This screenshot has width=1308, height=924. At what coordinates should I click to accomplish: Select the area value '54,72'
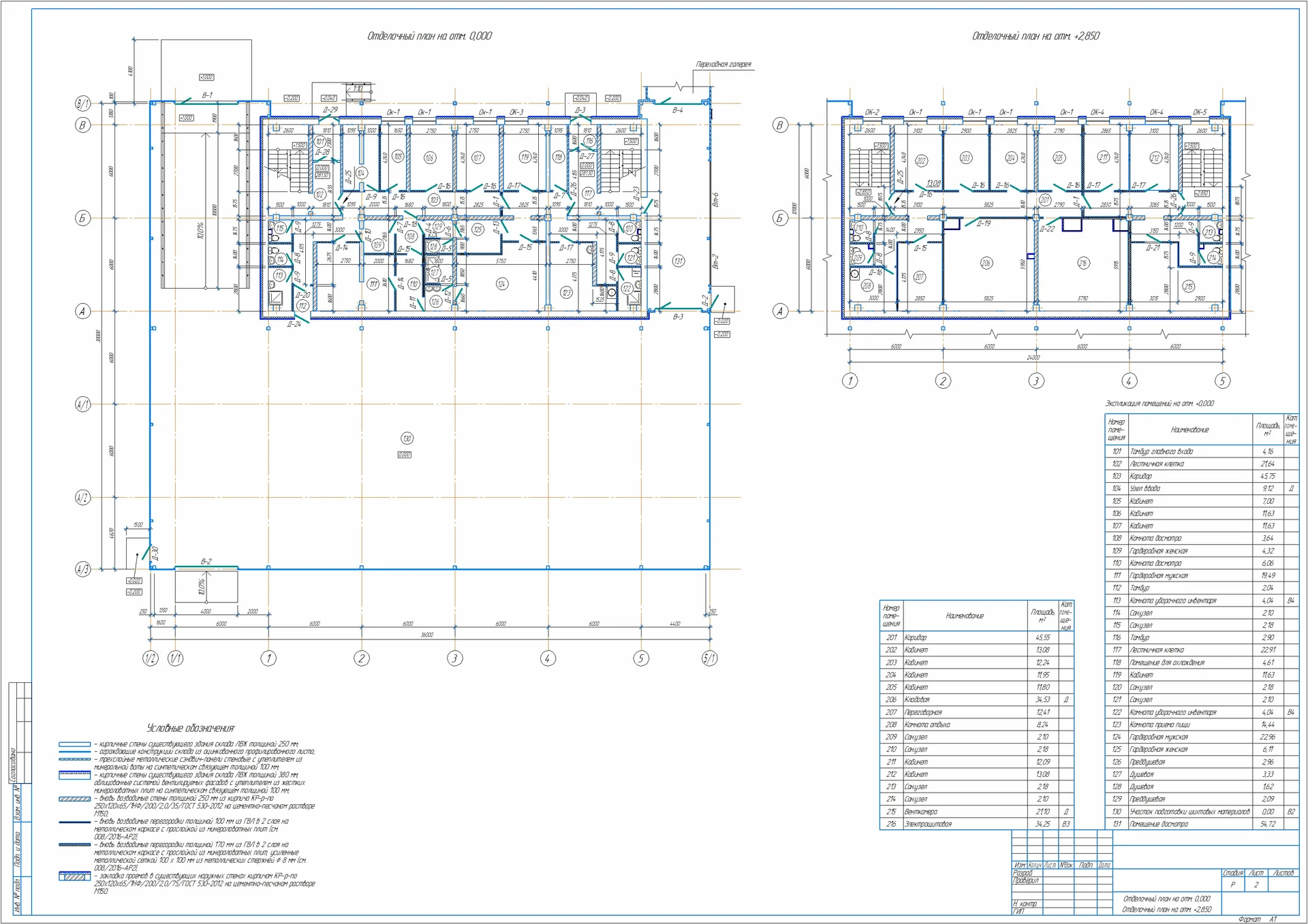coord(1268,824)
